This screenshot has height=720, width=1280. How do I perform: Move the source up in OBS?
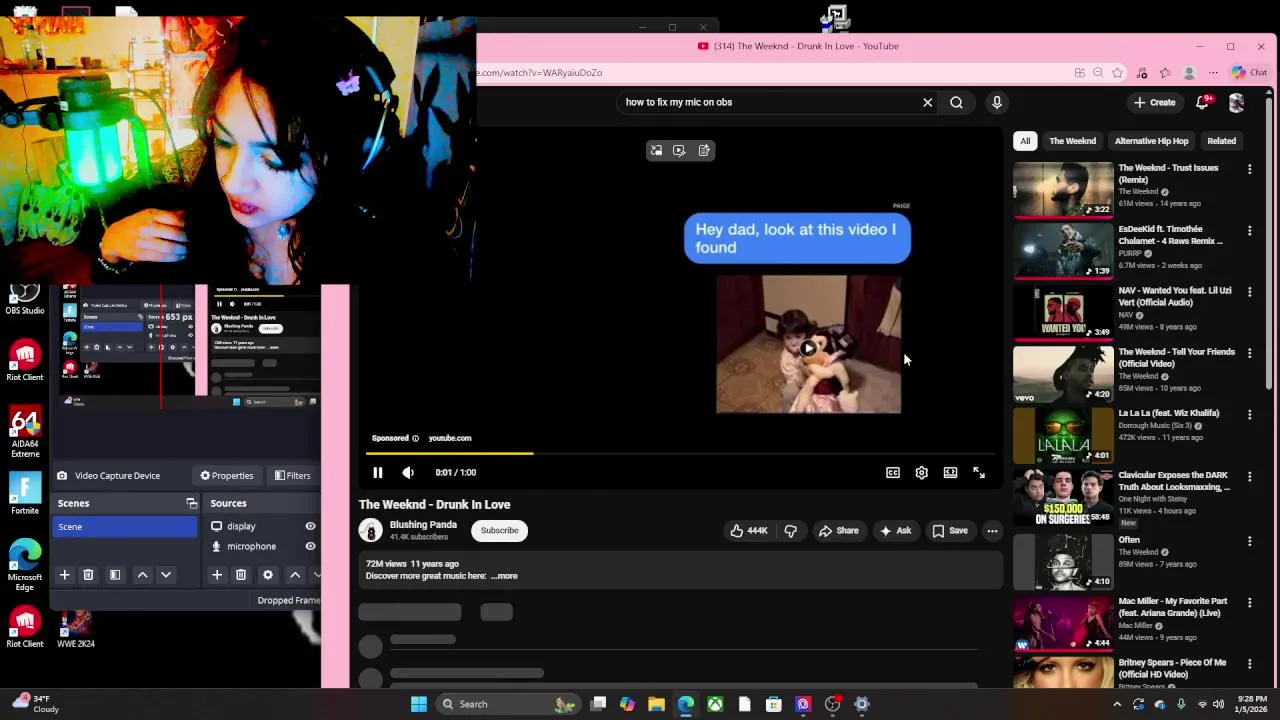pyautogui.click(x=295, y=575)
